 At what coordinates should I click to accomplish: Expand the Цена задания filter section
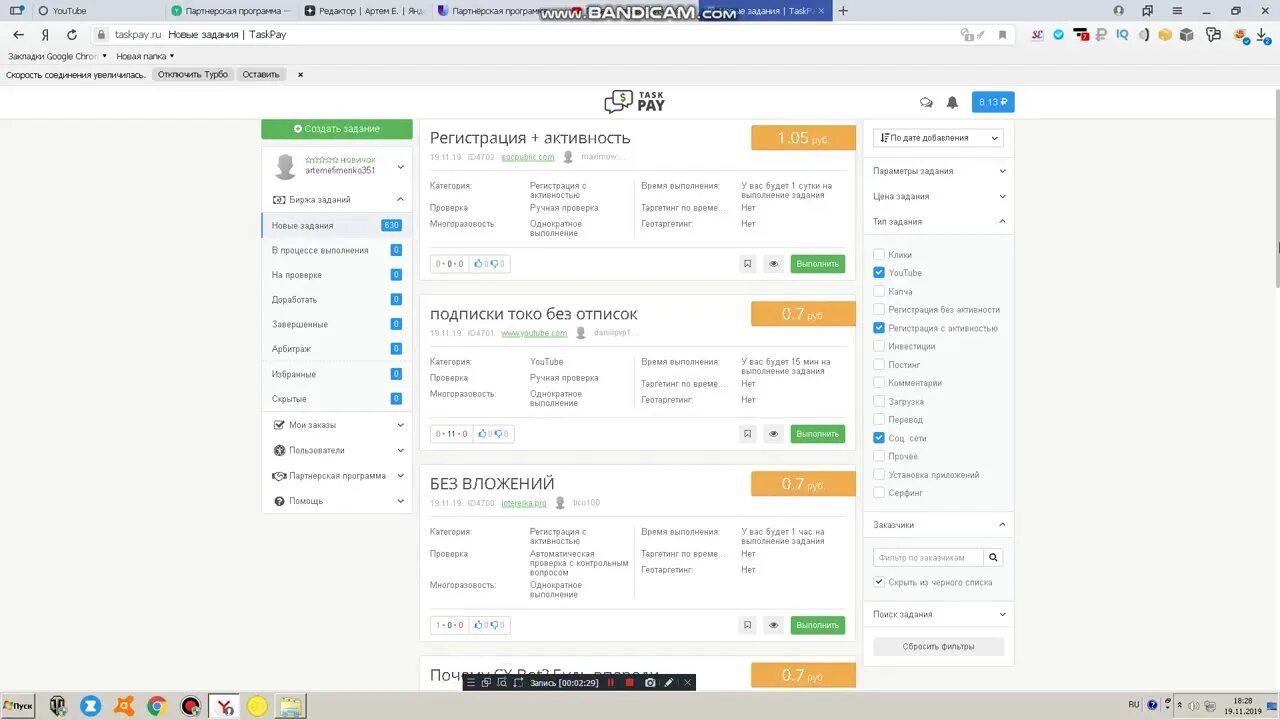(939, 196)
